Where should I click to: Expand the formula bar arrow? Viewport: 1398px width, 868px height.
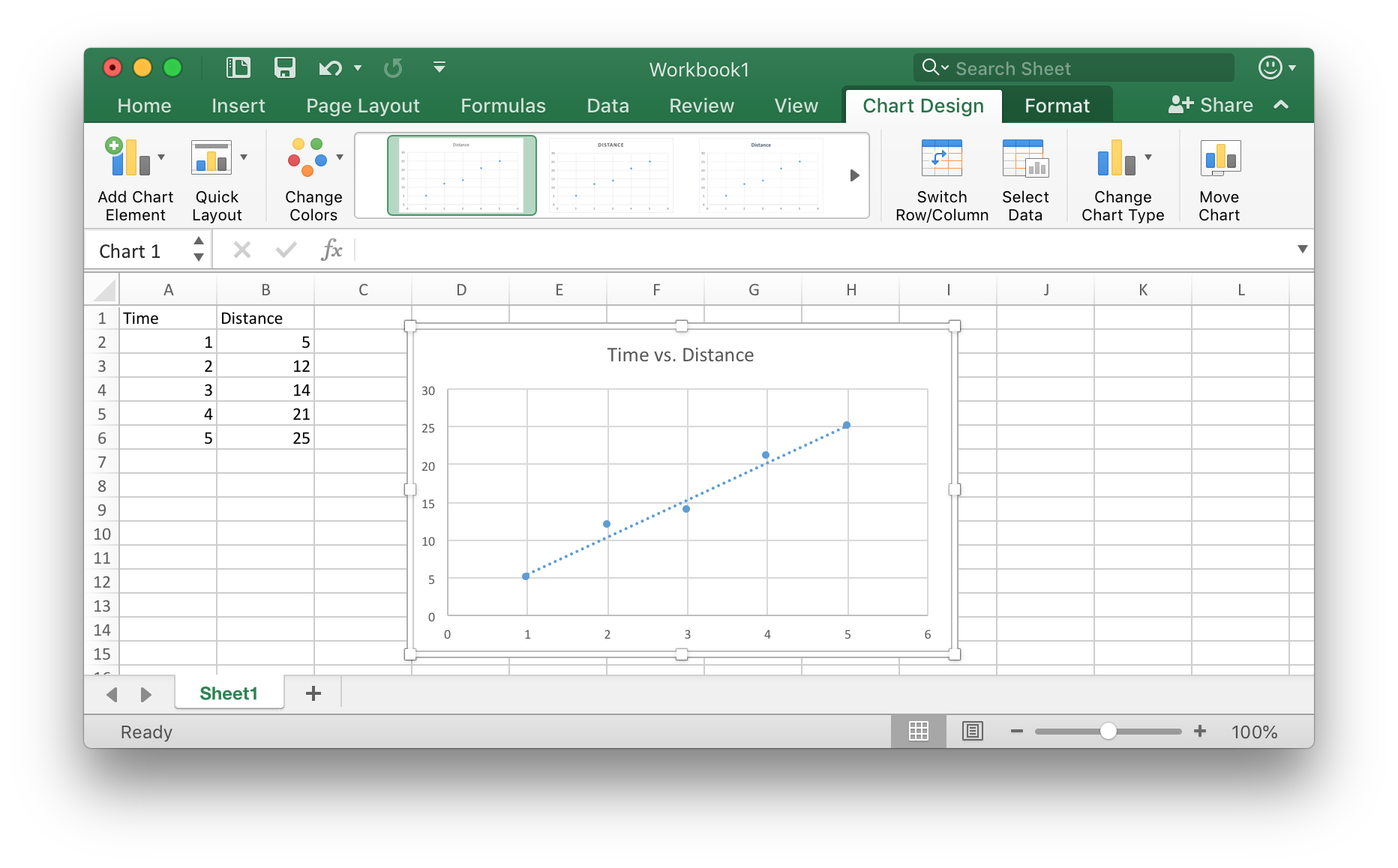click(1303, 249)
